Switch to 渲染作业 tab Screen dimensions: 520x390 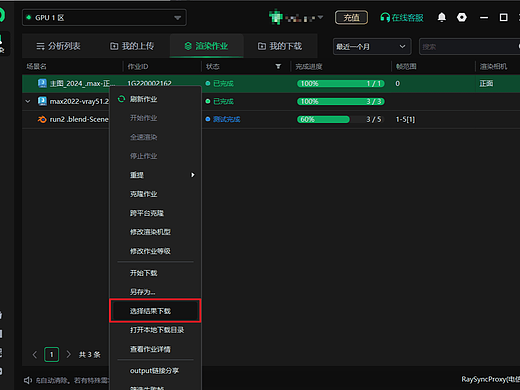click(x=207, y=46)
